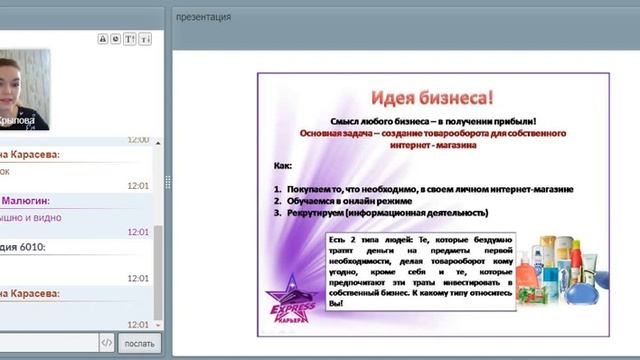Screen dimensions: 640x360
Task: Click the 'Как:' label on slide
Action: (x=283, y=166)
